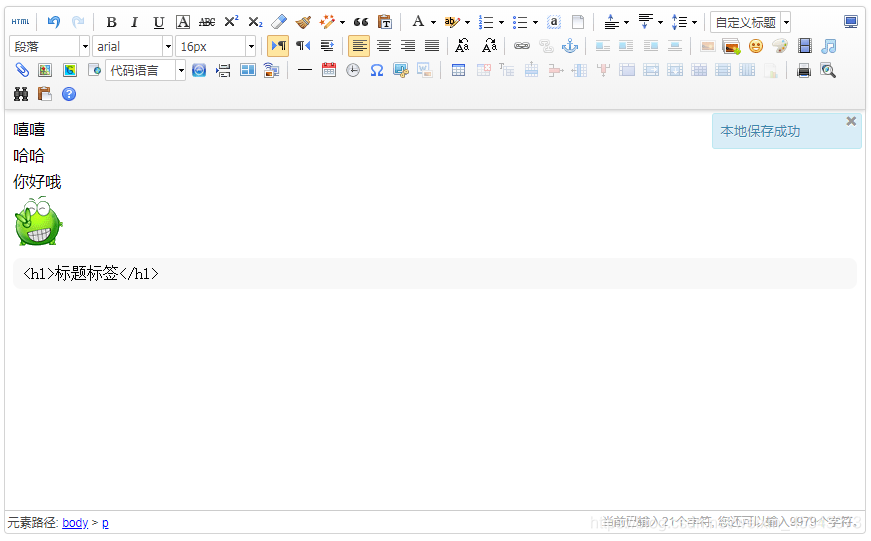871x541 pixels.
Task: Toggle strikethrough formatting
Action: 207,22
